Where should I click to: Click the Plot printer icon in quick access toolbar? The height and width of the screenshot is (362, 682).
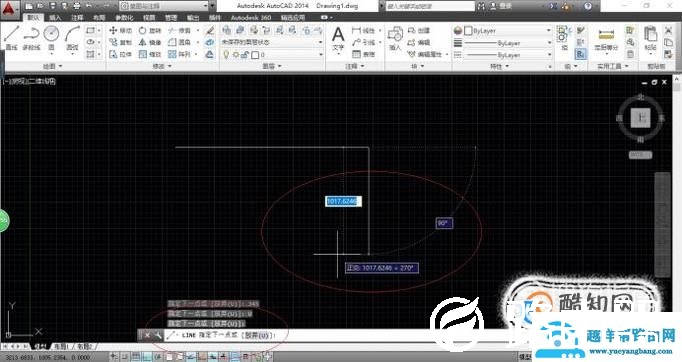(77, 6)
